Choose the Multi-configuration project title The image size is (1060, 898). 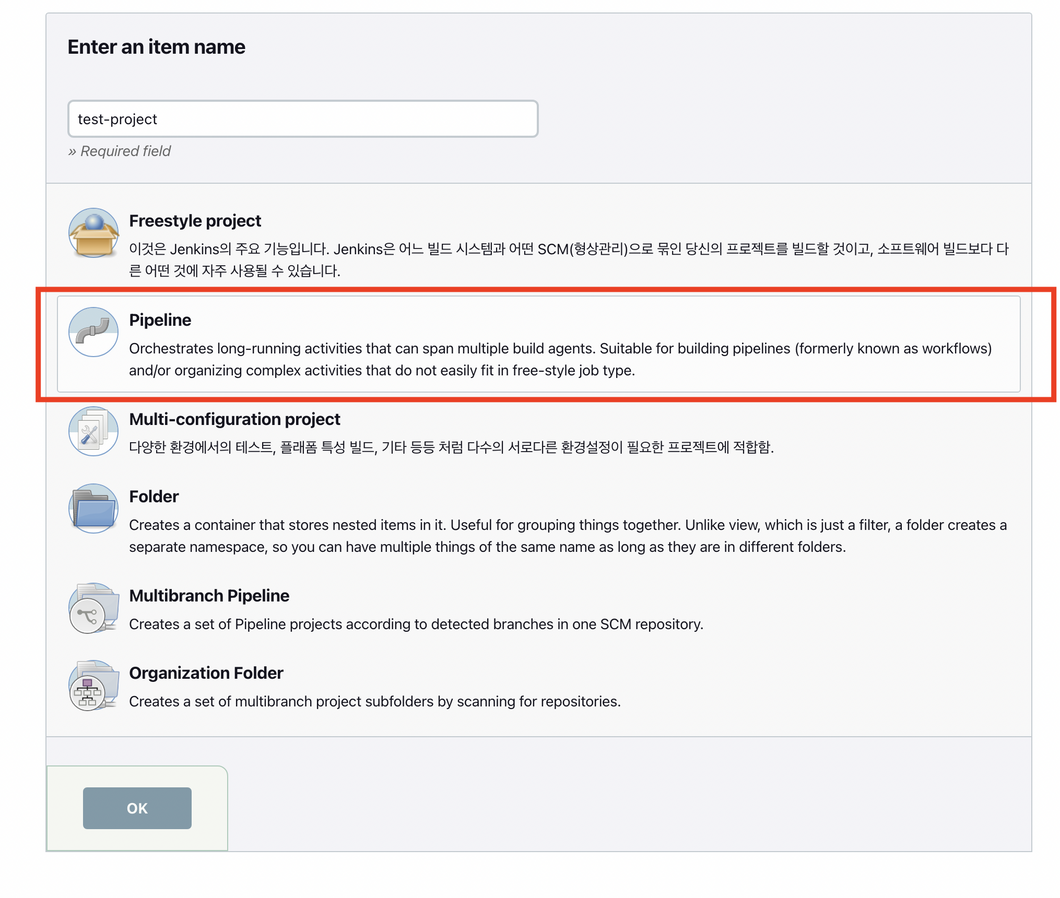coord(235,419)
